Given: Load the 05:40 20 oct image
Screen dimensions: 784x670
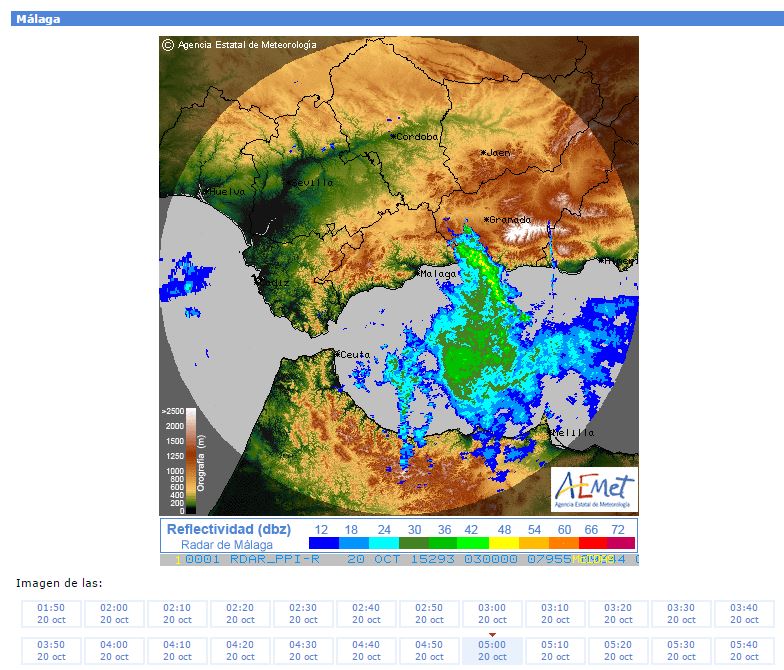Looking at the screenshot, I should click(744, 650).
